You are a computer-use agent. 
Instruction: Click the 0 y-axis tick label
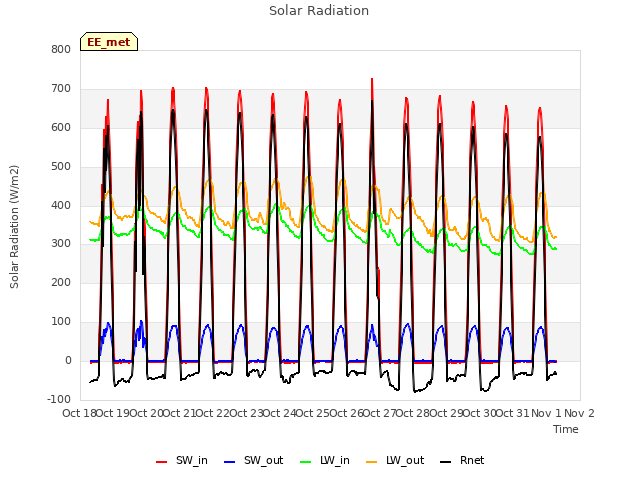[68, 360]
